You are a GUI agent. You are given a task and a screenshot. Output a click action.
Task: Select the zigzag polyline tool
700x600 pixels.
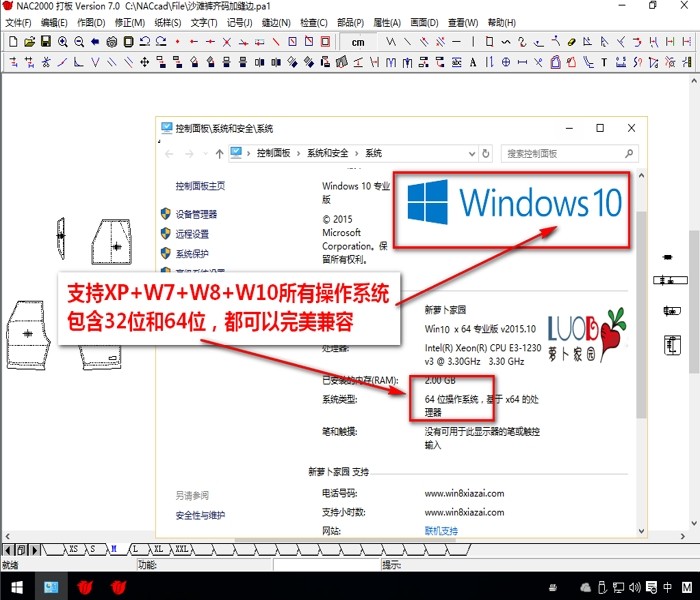[391, 42]
